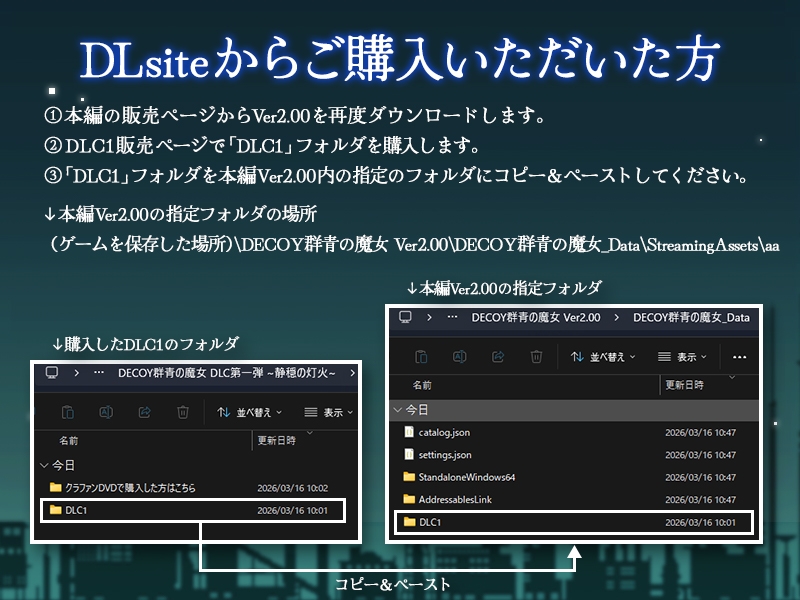Open the 表示 view dropdown in the right window
The image size is (800, 600).
click(x=682, y=356)
